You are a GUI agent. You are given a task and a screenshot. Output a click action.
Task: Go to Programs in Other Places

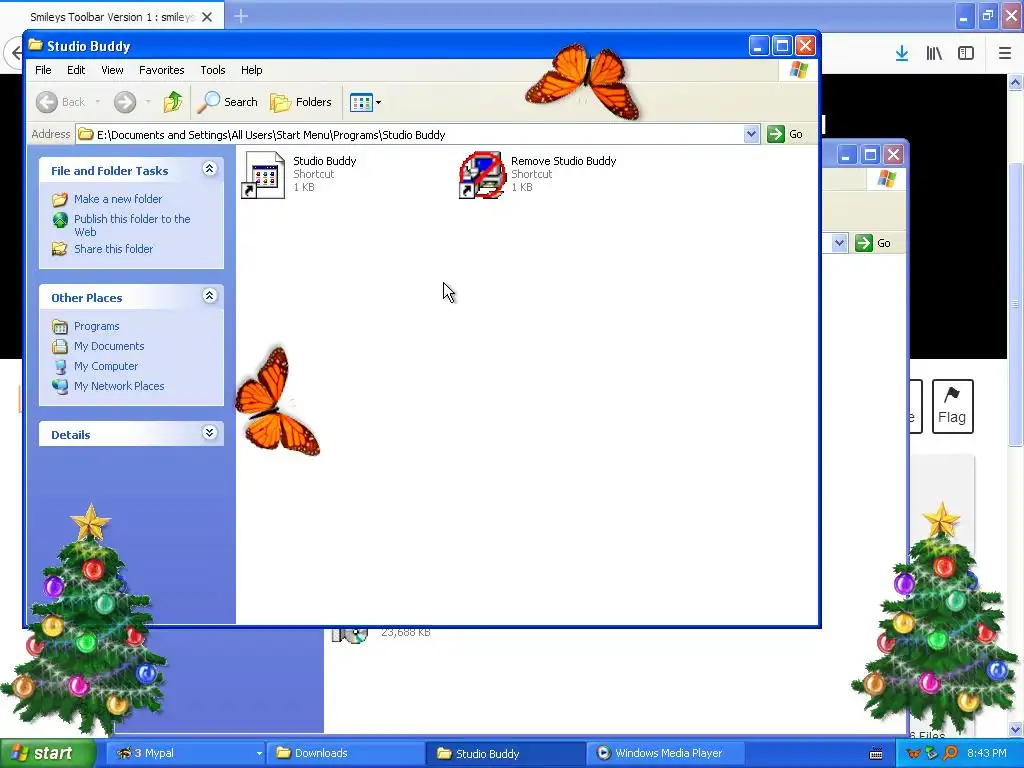[97, 326]
